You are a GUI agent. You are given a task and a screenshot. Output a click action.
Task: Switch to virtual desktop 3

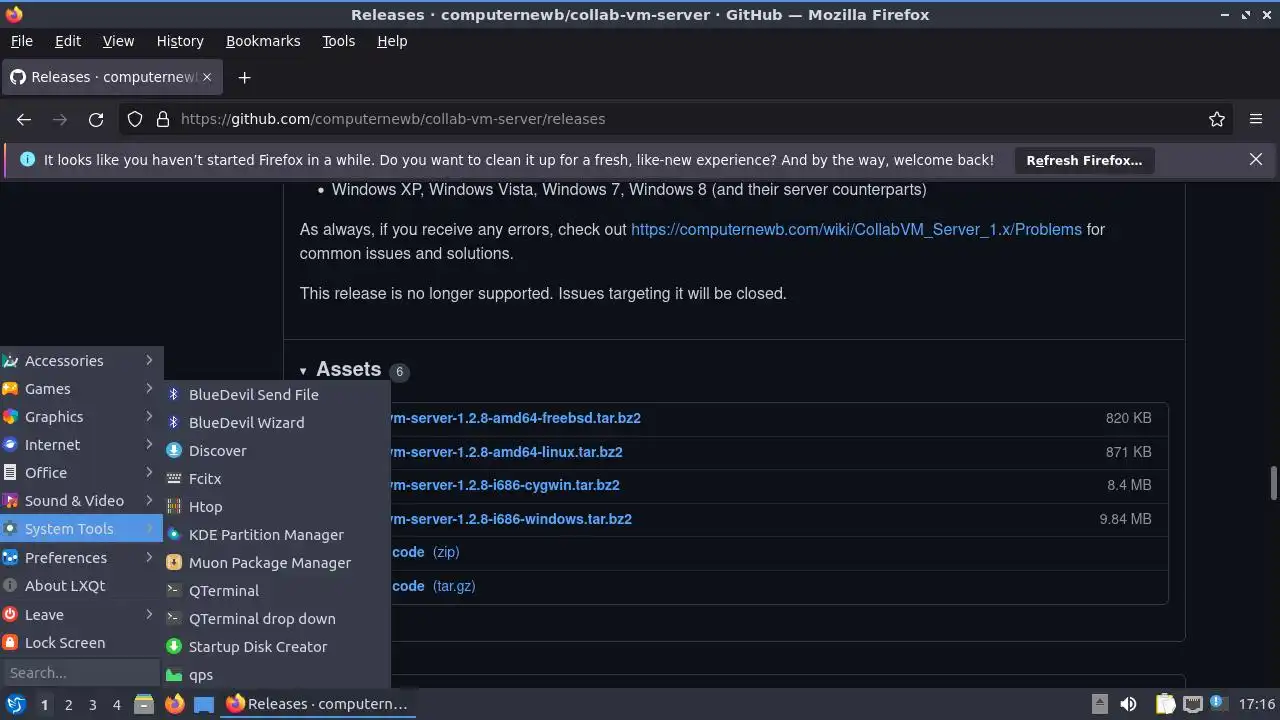pyautogui.click(x=92, y=705)
